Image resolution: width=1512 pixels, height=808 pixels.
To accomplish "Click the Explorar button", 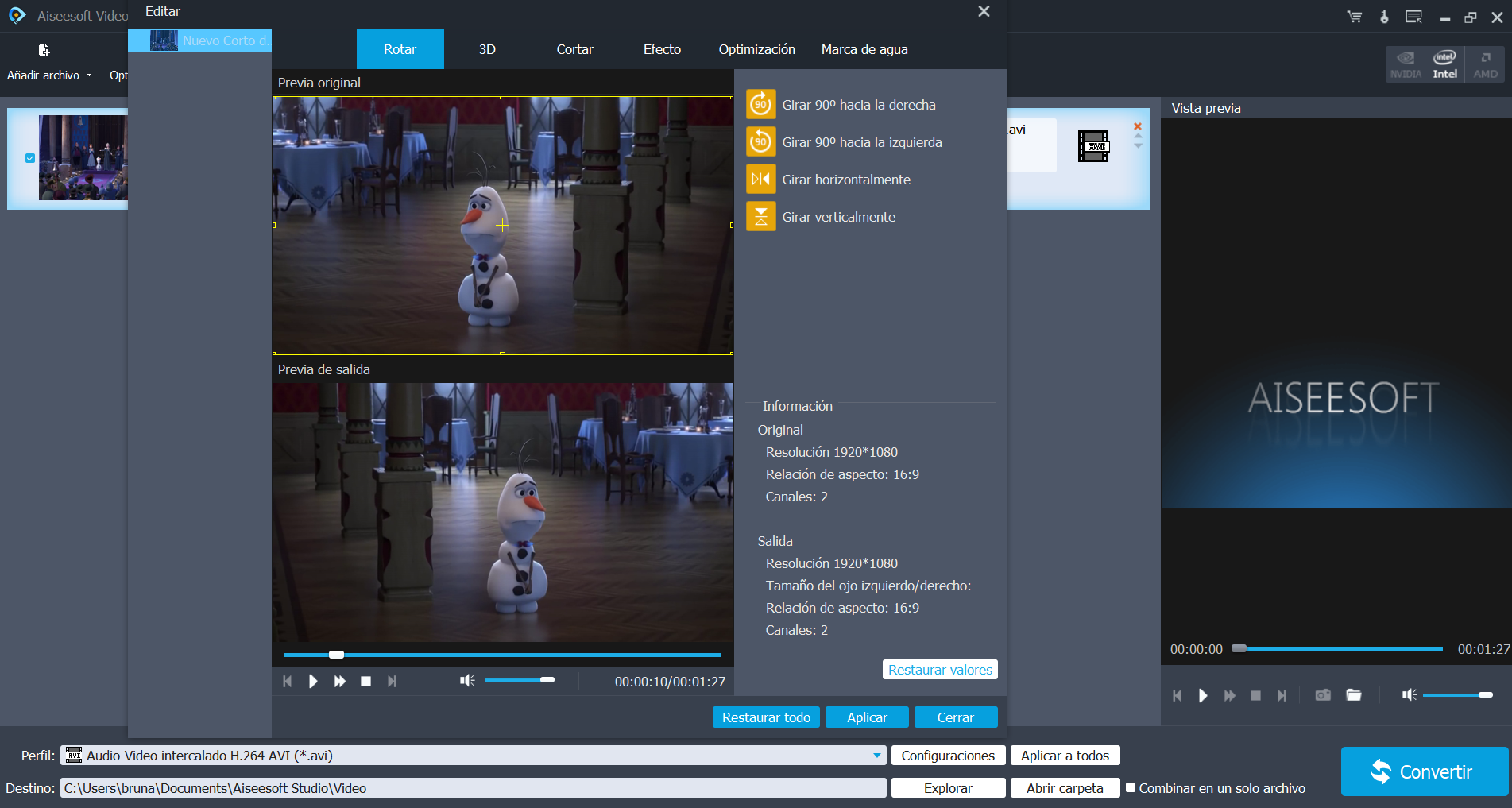I will pyautogui.click(x=948, y=788).
